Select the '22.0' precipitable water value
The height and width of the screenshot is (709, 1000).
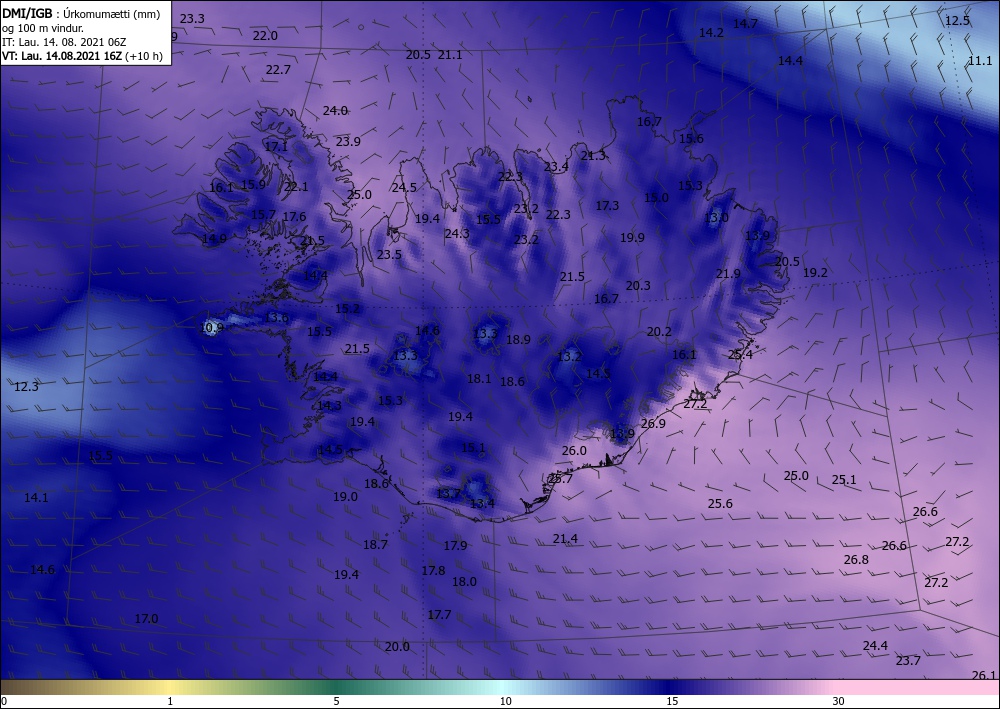[x=265, y=36]
